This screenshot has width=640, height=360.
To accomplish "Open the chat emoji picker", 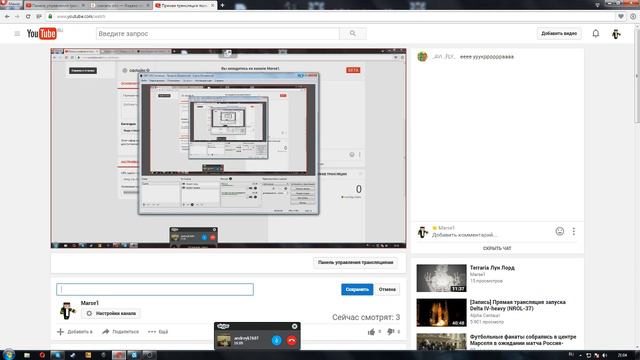I will point(560,231).
